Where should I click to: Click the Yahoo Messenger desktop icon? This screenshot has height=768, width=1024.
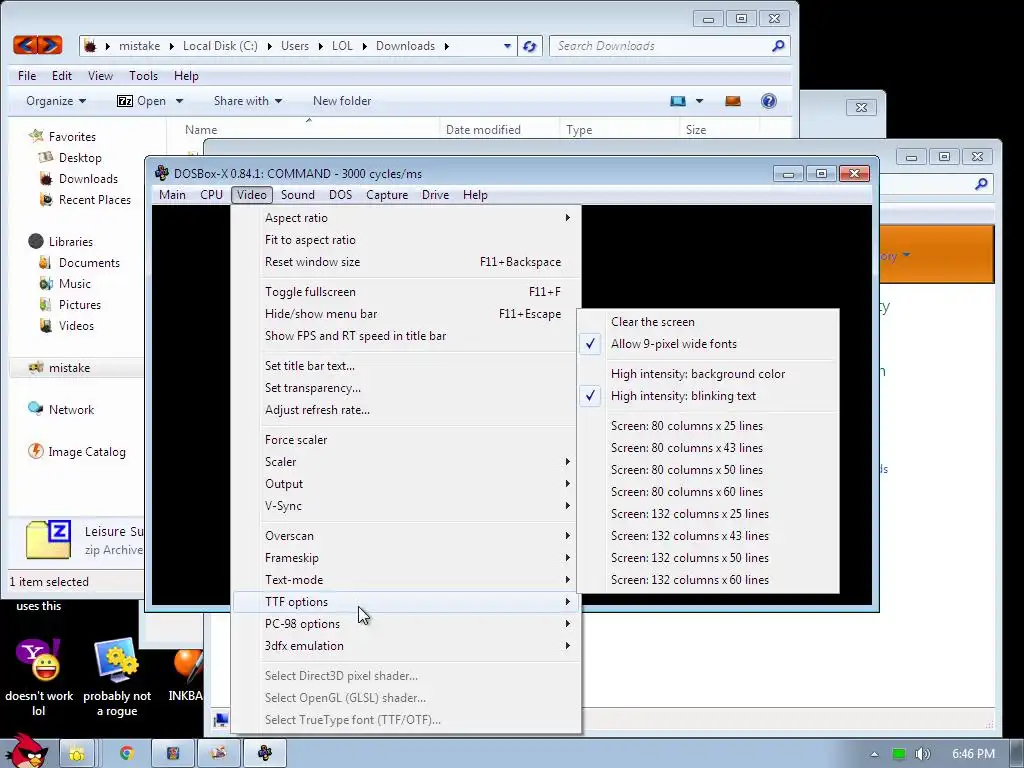tap(39, 660)
